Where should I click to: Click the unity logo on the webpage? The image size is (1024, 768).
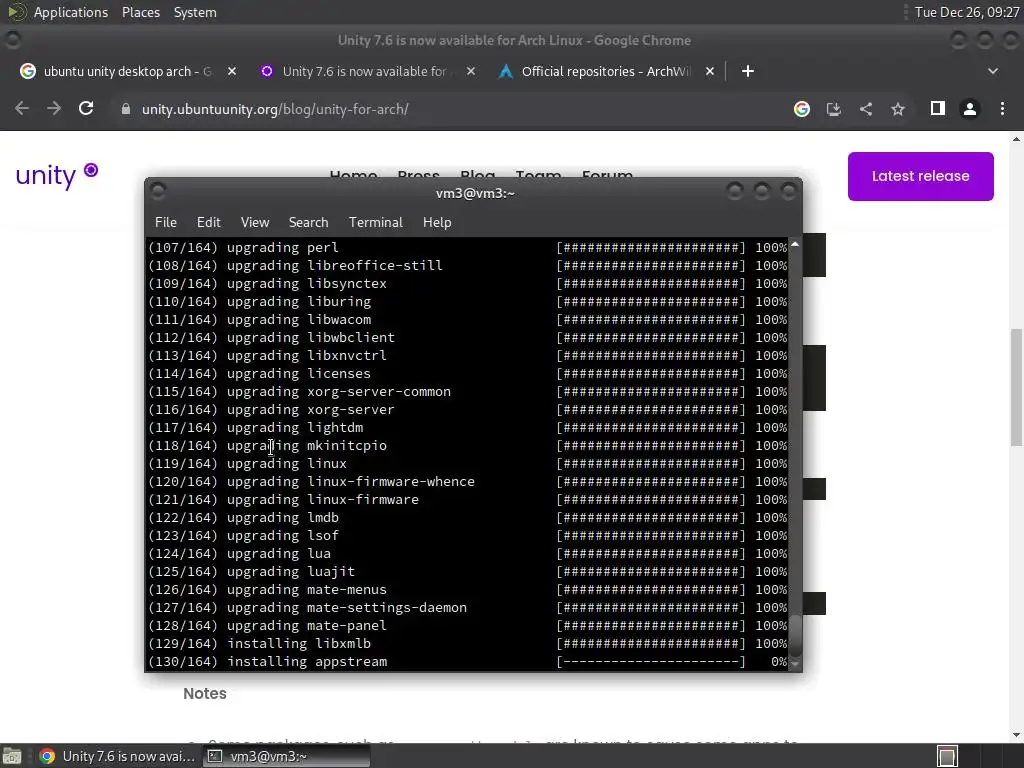[56, 174]
